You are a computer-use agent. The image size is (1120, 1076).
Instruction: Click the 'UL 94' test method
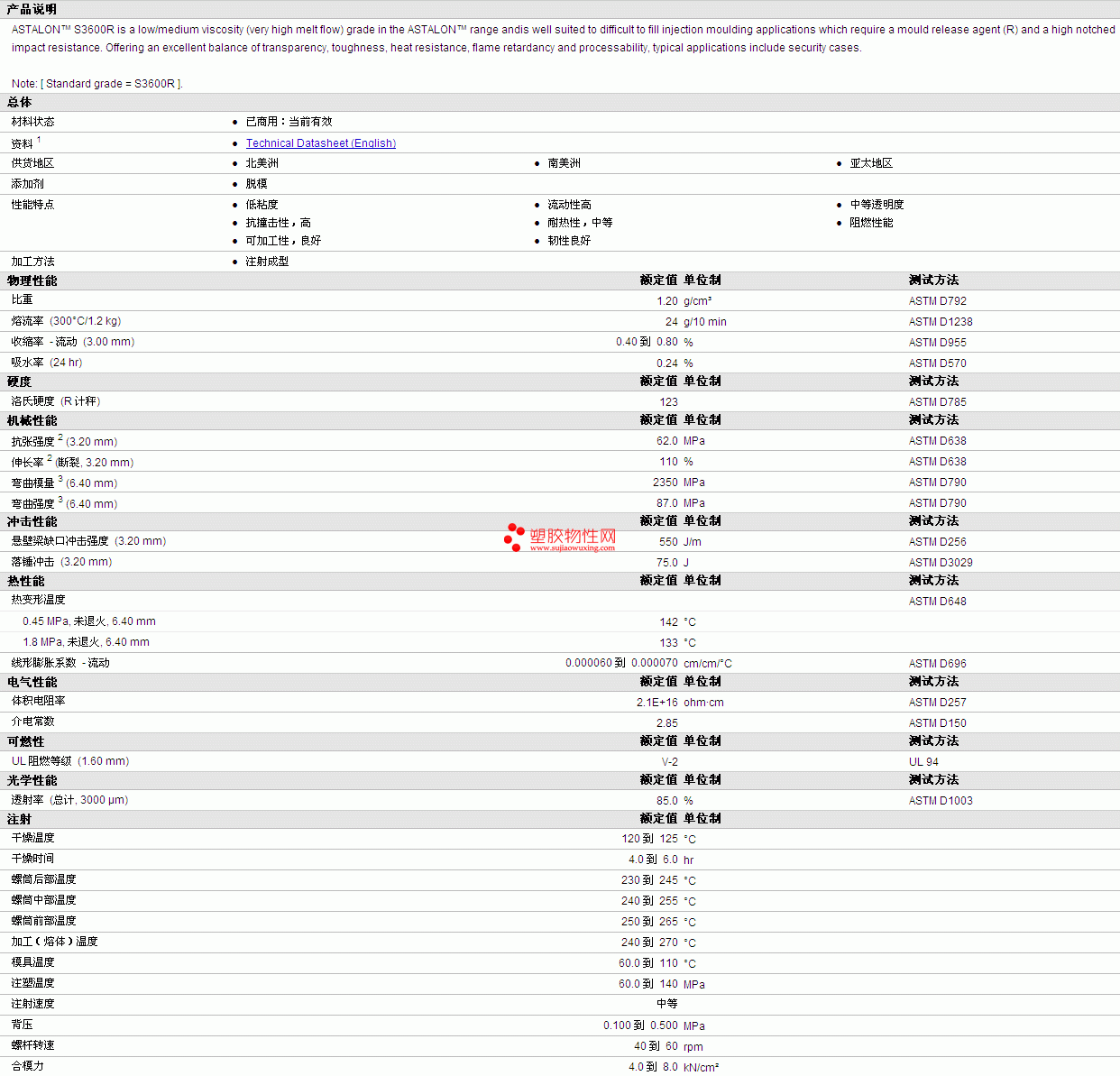(x=923, y=762)
